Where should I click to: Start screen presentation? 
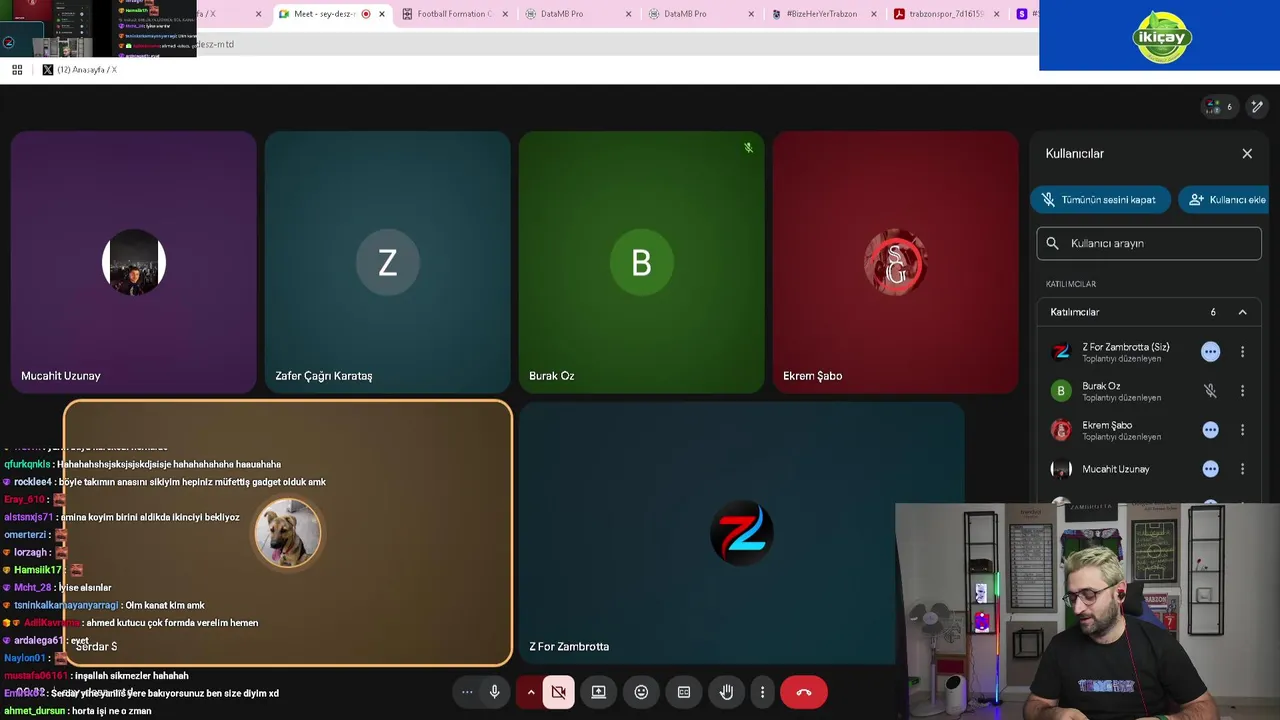pos(598,692)
